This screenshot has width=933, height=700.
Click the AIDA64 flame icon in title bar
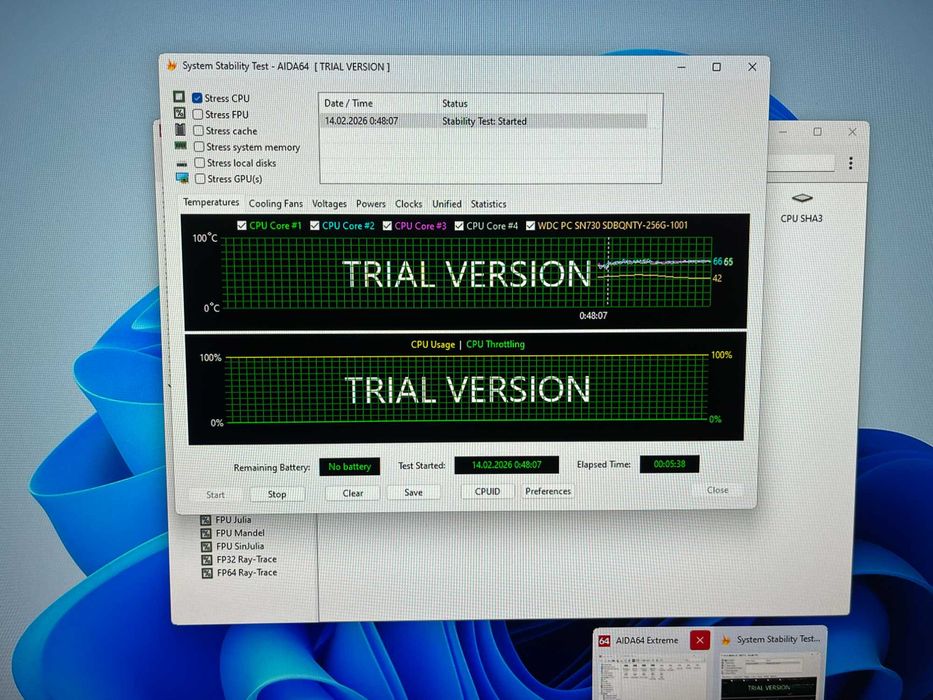pos(171,65)
